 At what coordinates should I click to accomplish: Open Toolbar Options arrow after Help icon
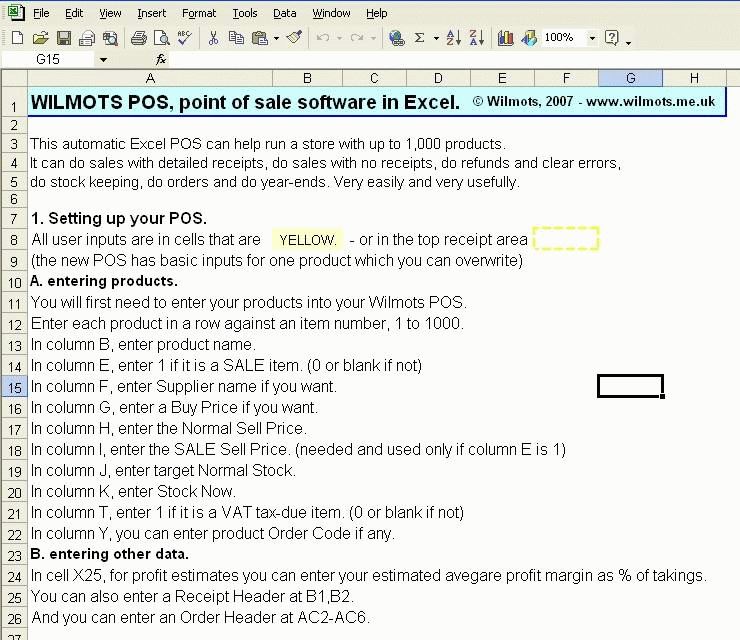[x=628, y=42]
